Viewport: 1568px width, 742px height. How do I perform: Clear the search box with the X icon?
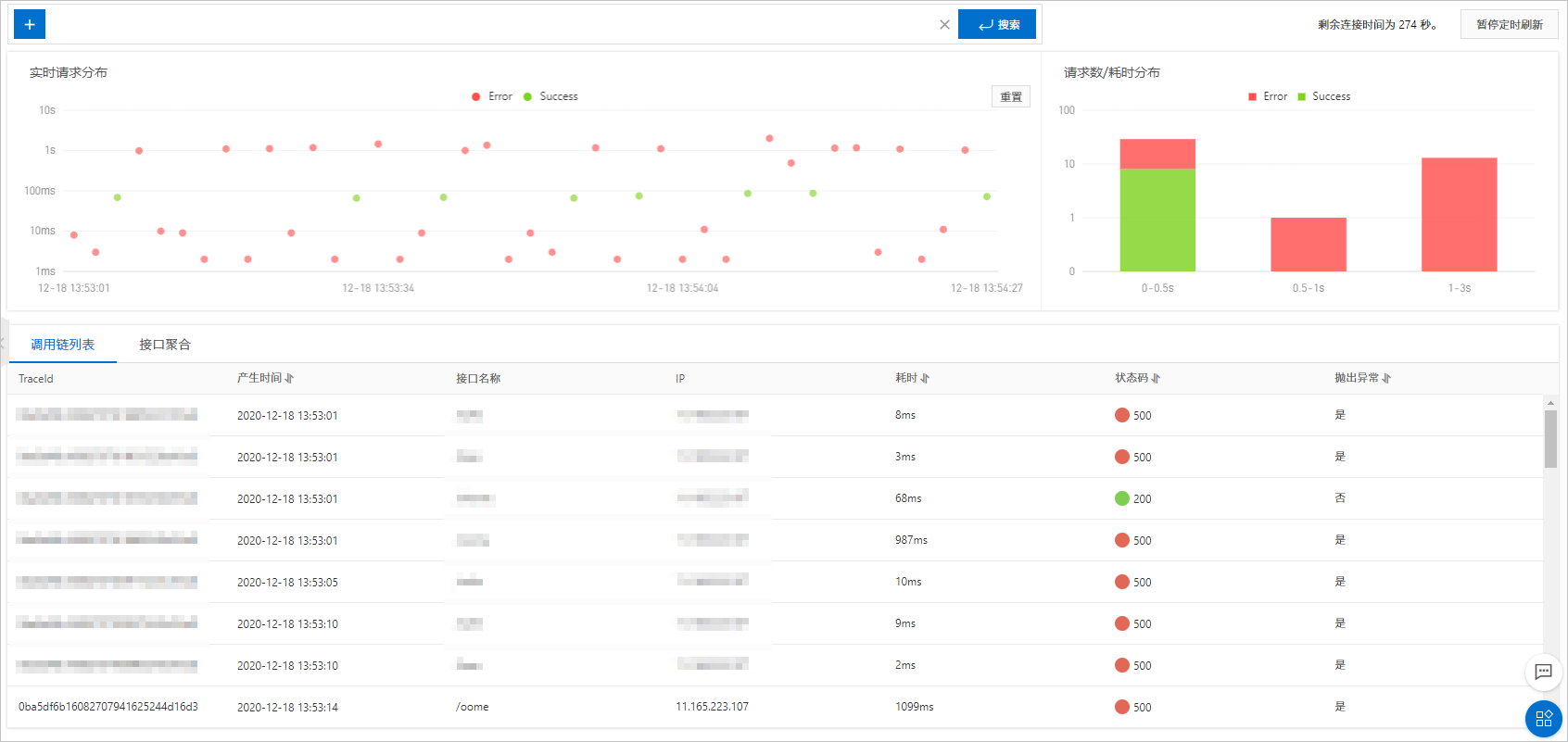944,25
